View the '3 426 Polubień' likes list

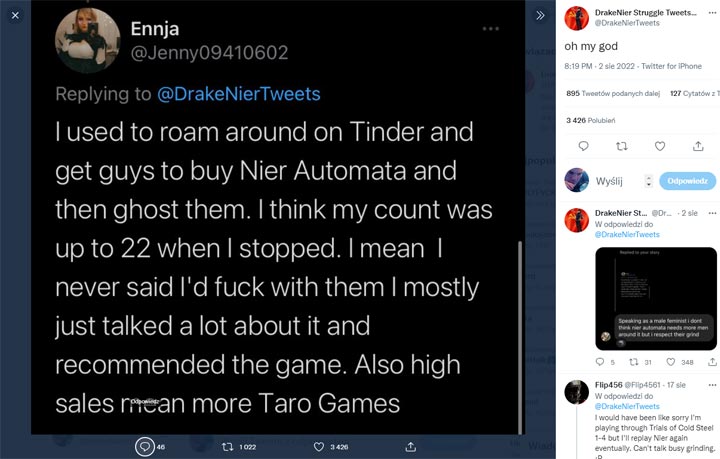tap(589, 120)
